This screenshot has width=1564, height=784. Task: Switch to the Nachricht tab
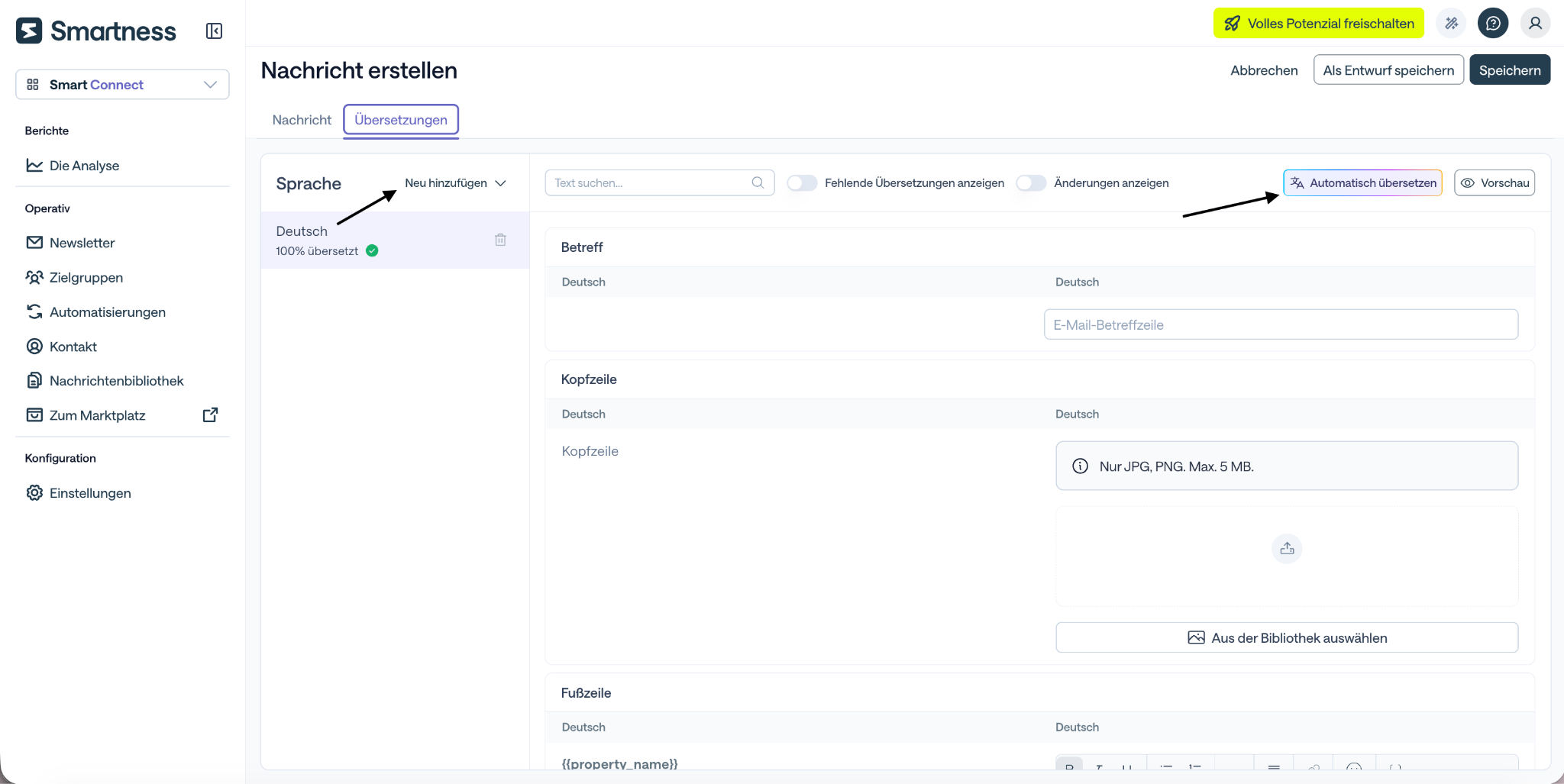pos(302,120)
